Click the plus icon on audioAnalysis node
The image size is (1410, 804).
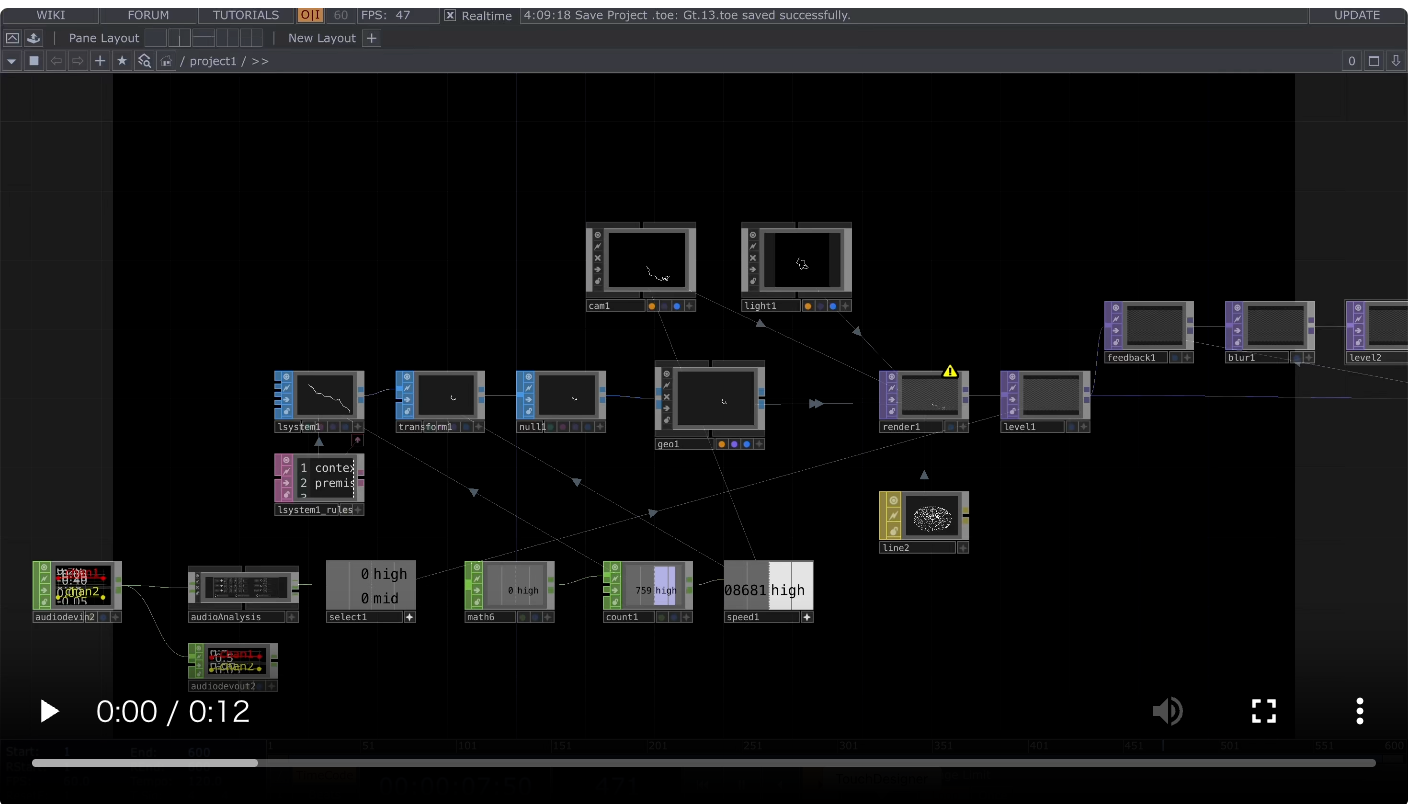point(292,617)
